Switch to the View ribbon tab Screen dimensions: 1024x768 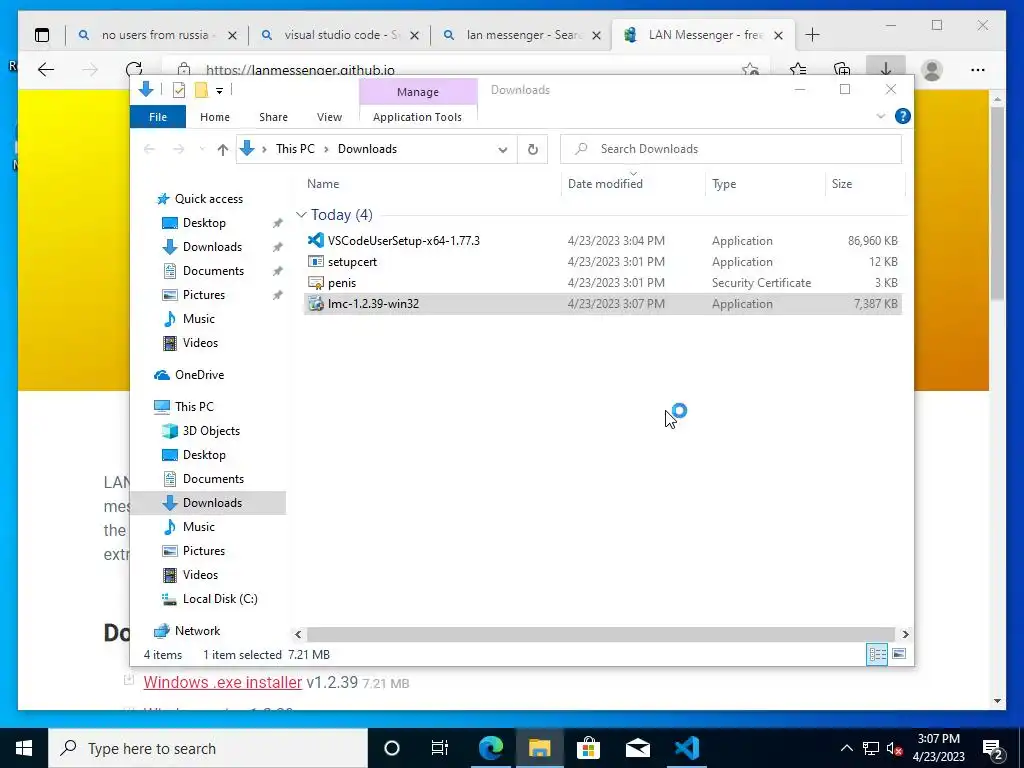(x=329, y=117)
